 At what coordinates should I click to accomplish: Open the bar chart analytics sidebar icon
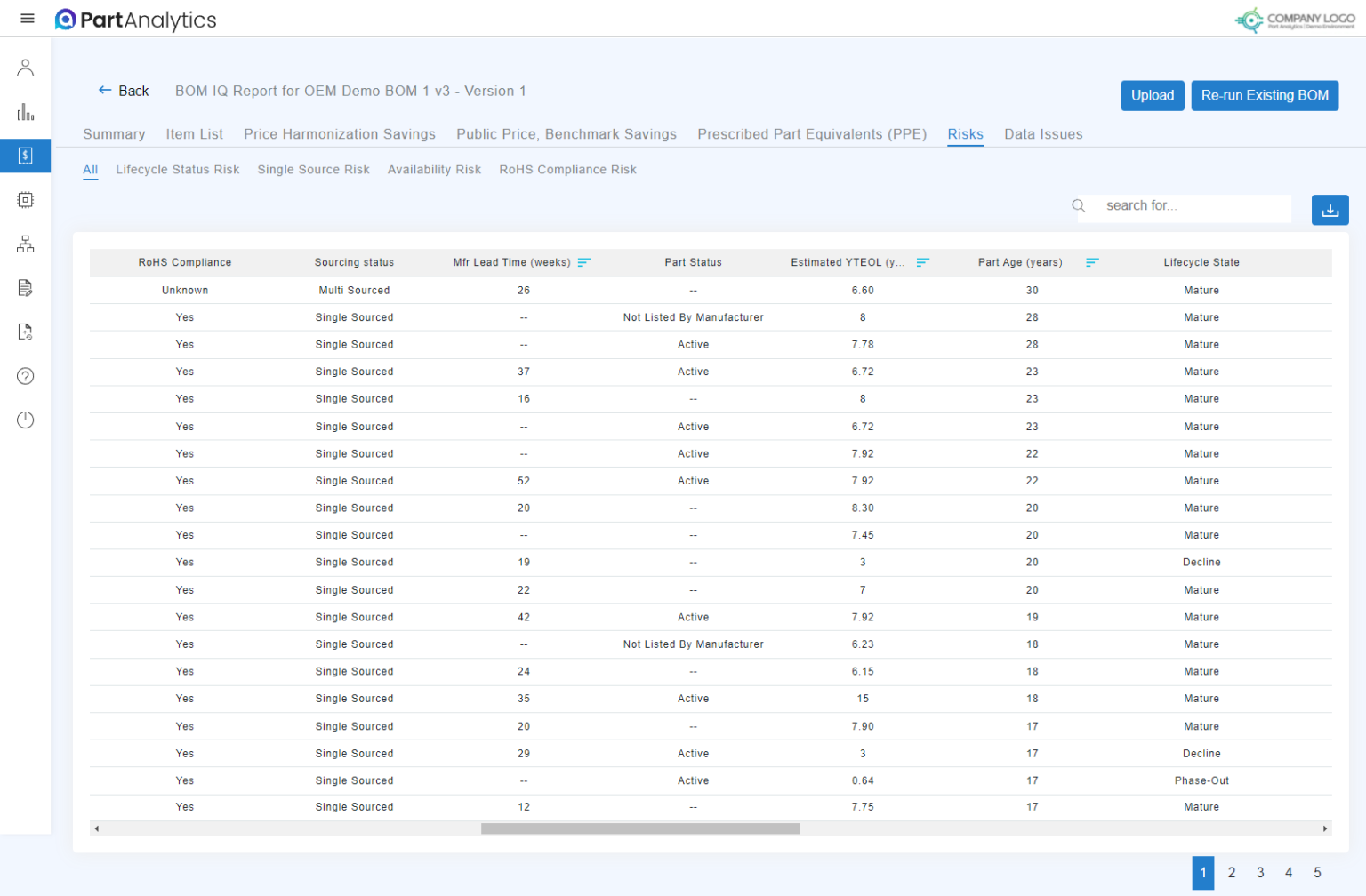click(26, 112)
